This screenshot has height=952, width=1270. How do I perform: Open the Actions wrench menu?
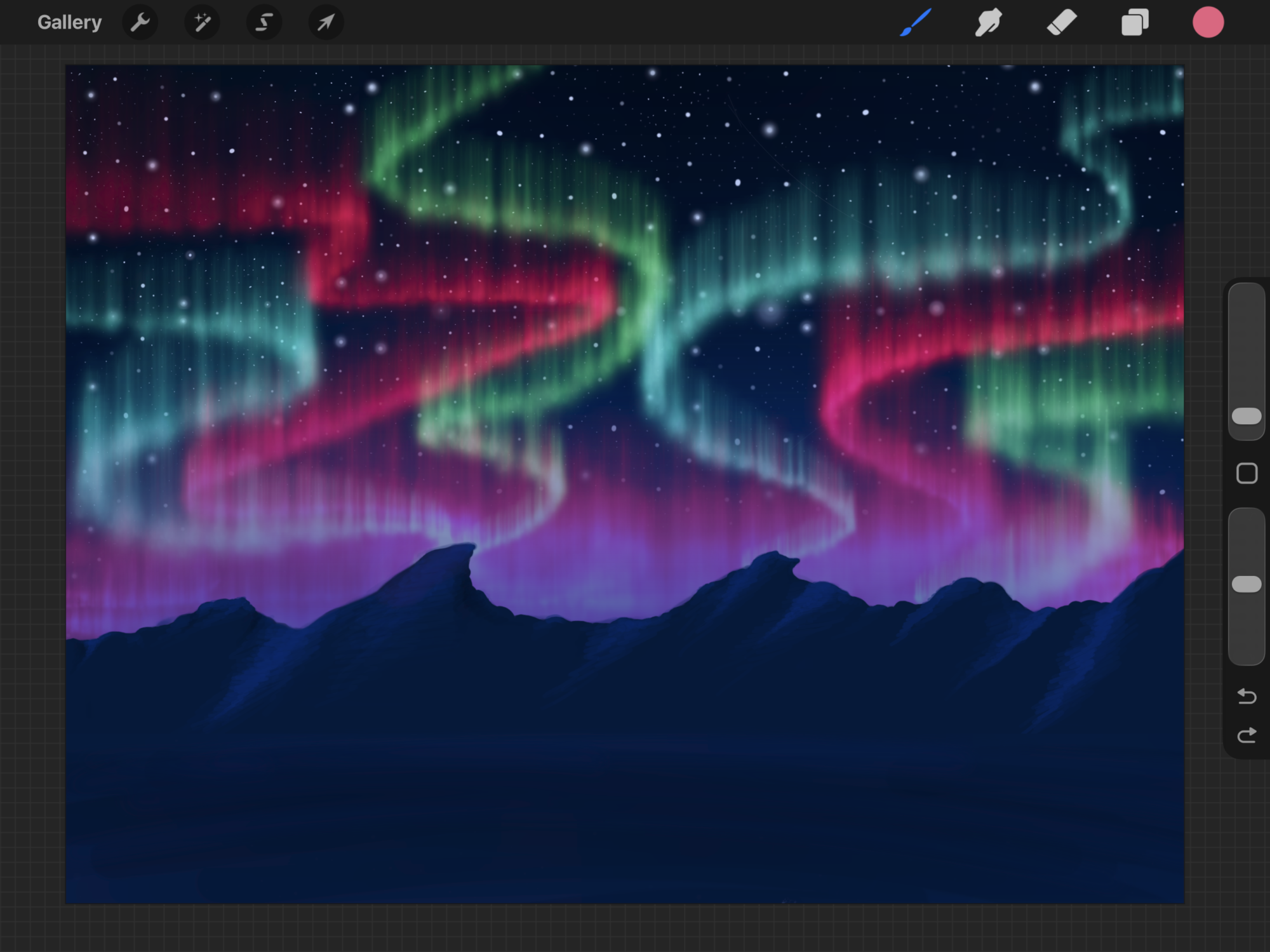tap(140, 23)
